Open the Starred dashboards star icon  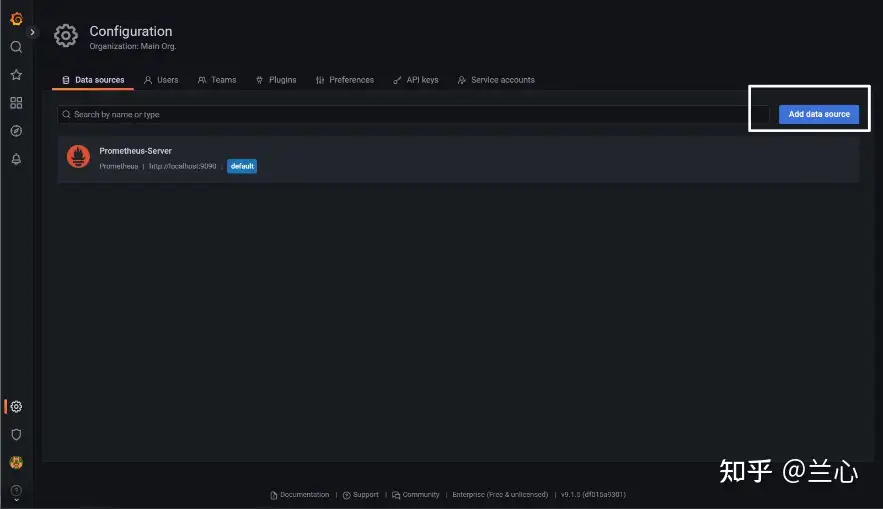coord(16,75)
